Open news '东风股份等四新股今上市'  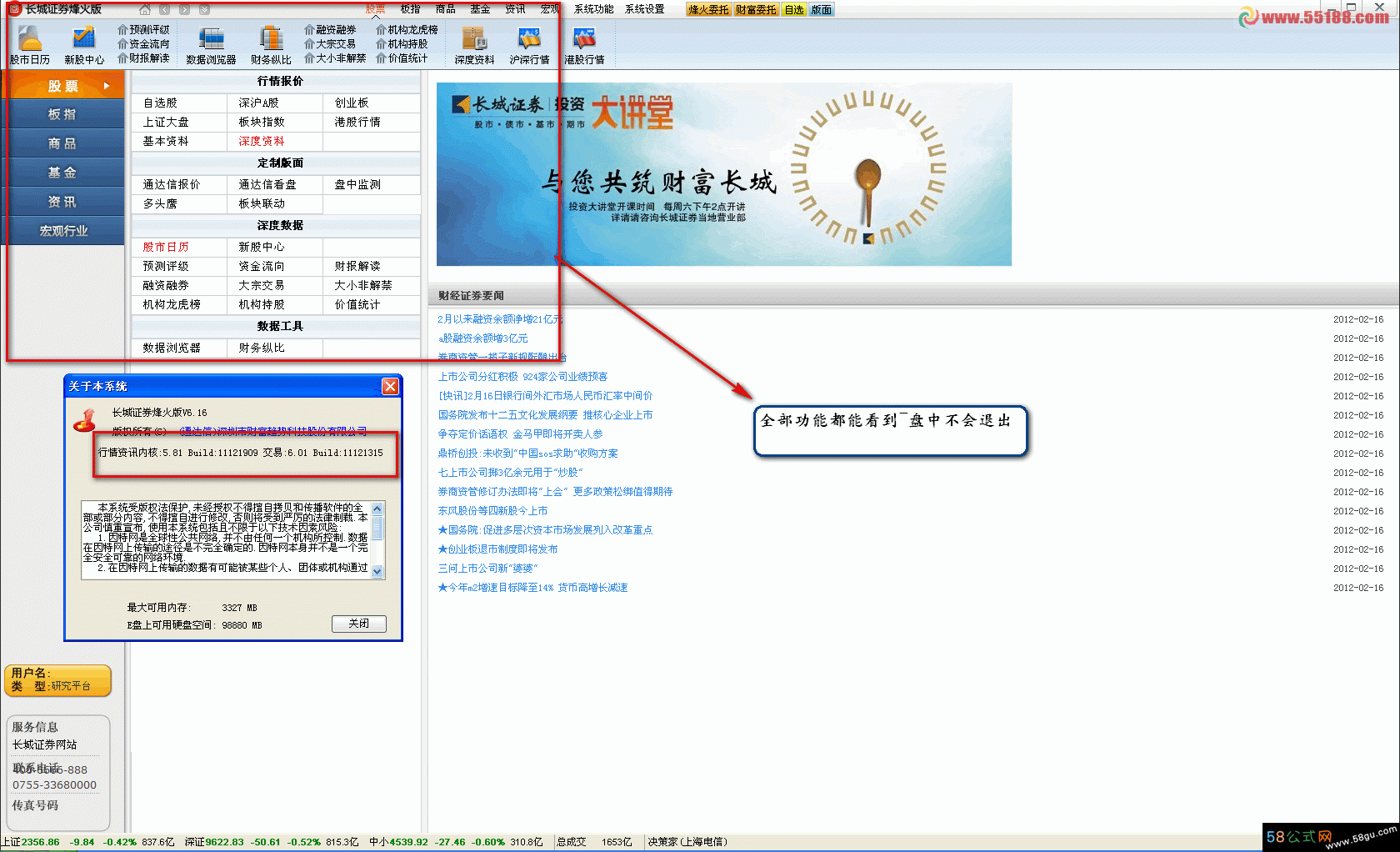point(492,511)
